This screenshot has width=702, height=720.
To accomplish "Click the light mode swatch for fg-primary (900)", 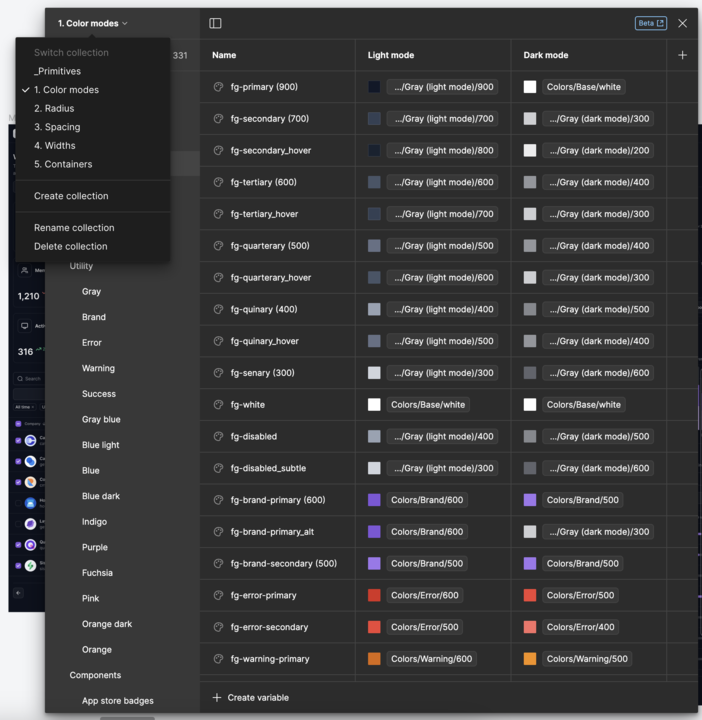I will pos(374,87).
